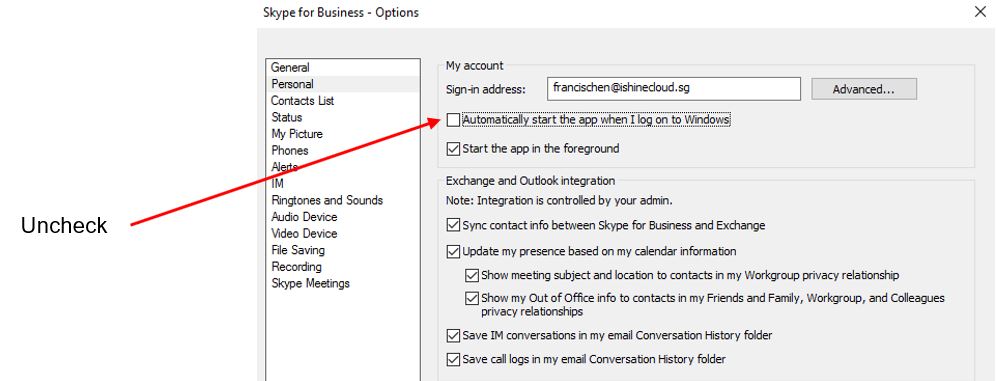Screen dimensions: 997x381
Task: Select Audio Device settings
Action: (304, 217)
